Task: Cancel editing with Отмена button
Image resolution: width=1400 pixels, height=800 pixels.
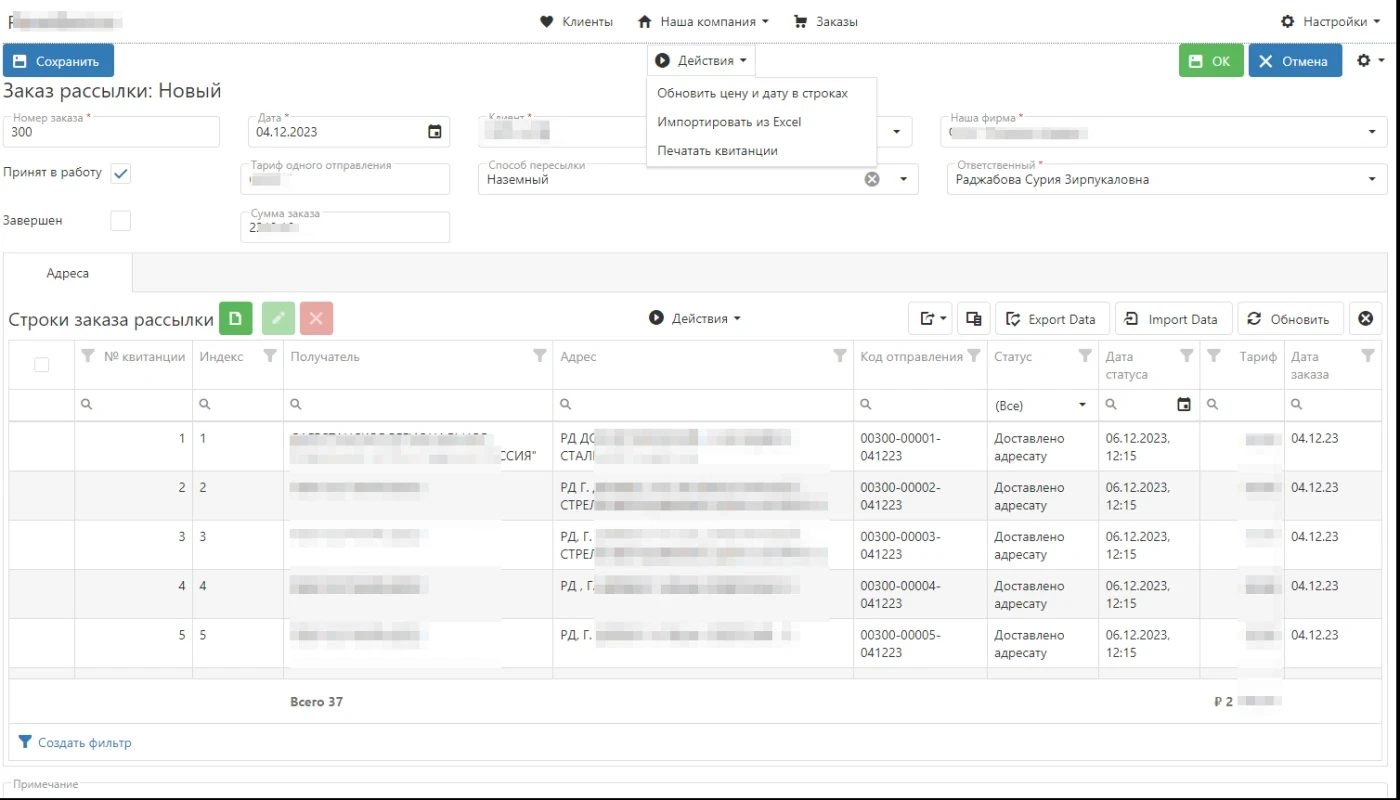Action: 1295,61
